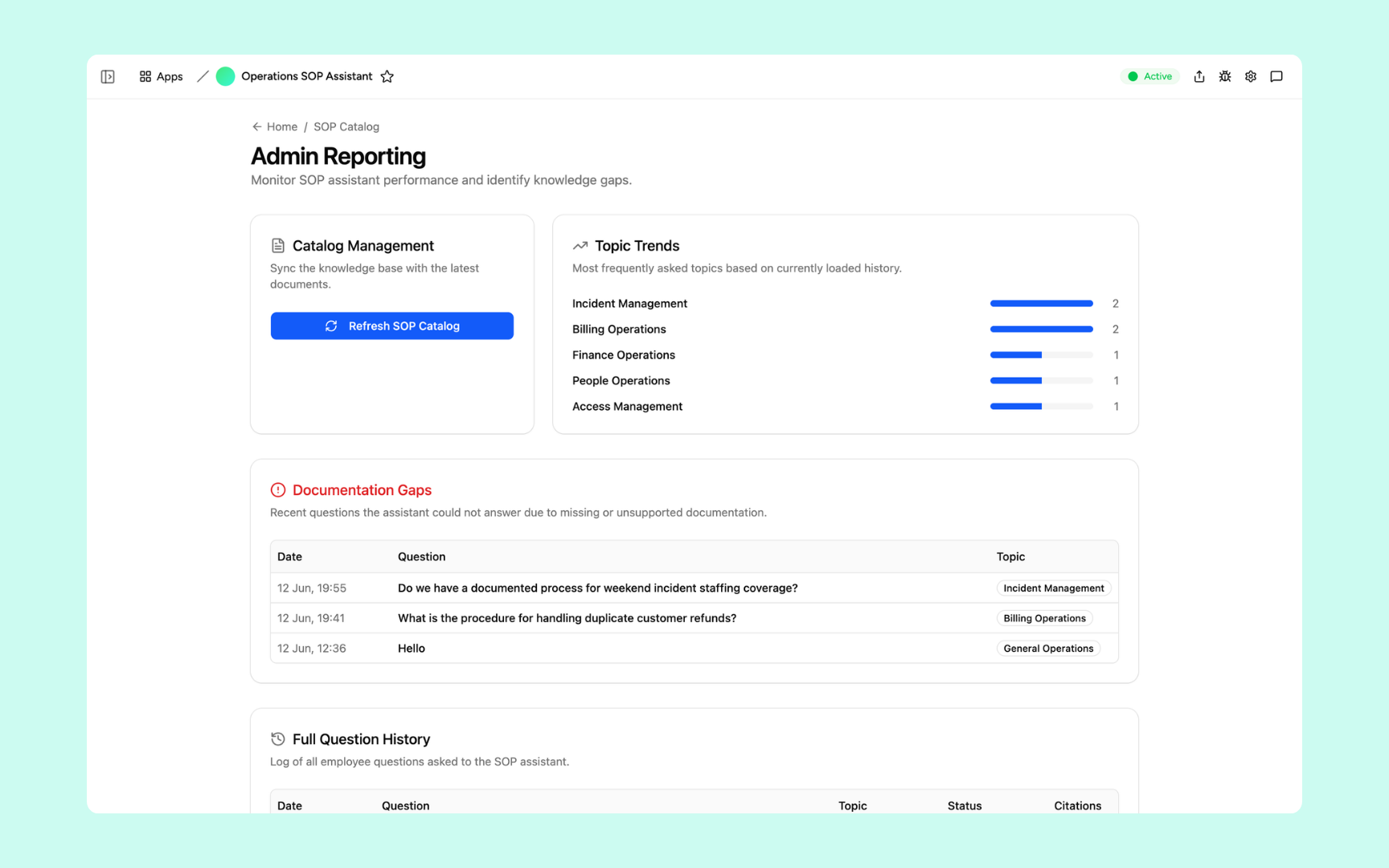Image resolution: width=1389 pixels, height=868 pixels.
Task: Click the Billing Operations topic label in trends
Action: click(x=620, y=330)
